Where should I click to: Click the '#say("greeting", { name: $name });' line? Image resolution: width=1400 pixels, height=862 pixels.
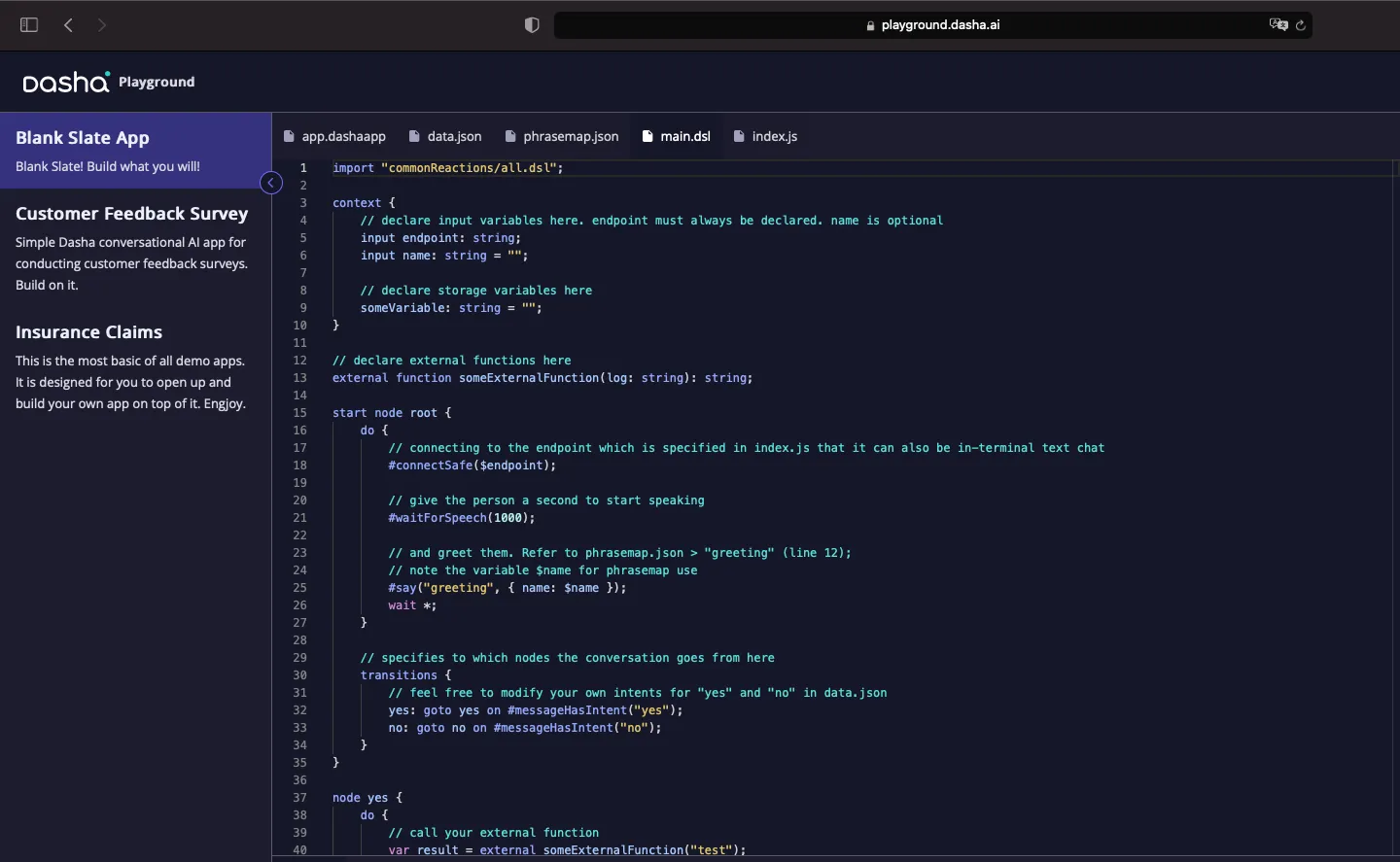pos(507,588)
